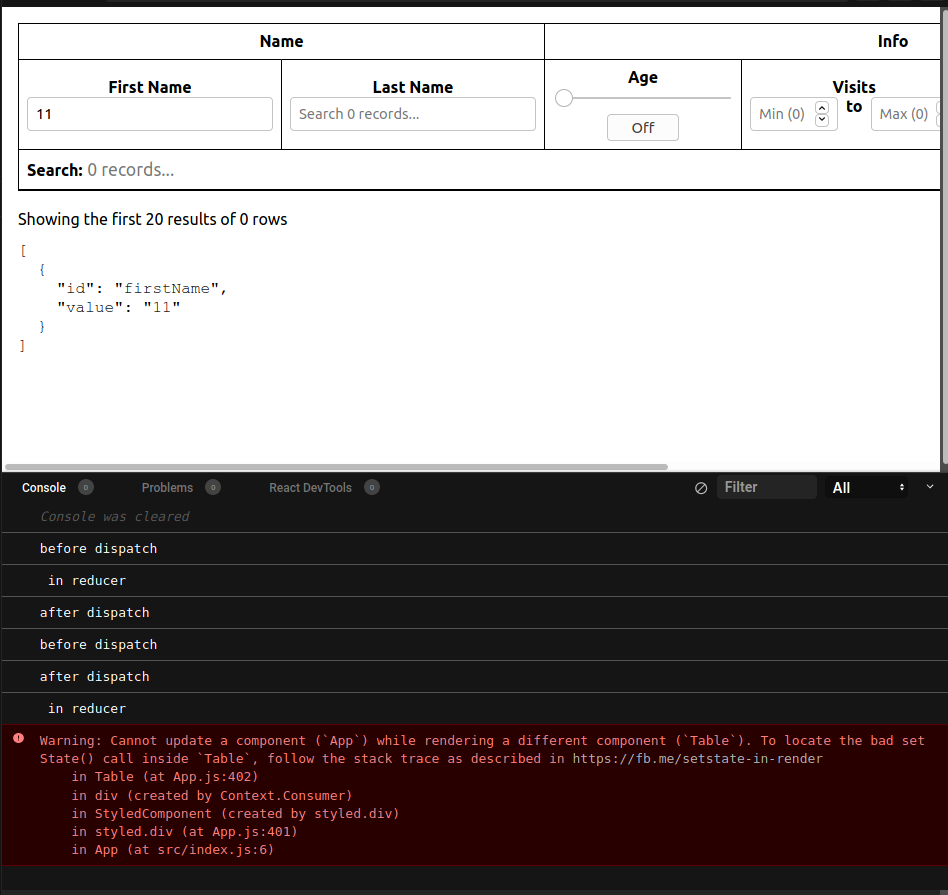Screen dimensions: 948x895
Task: Click the Console tab count badge
Action: point(86,487)
